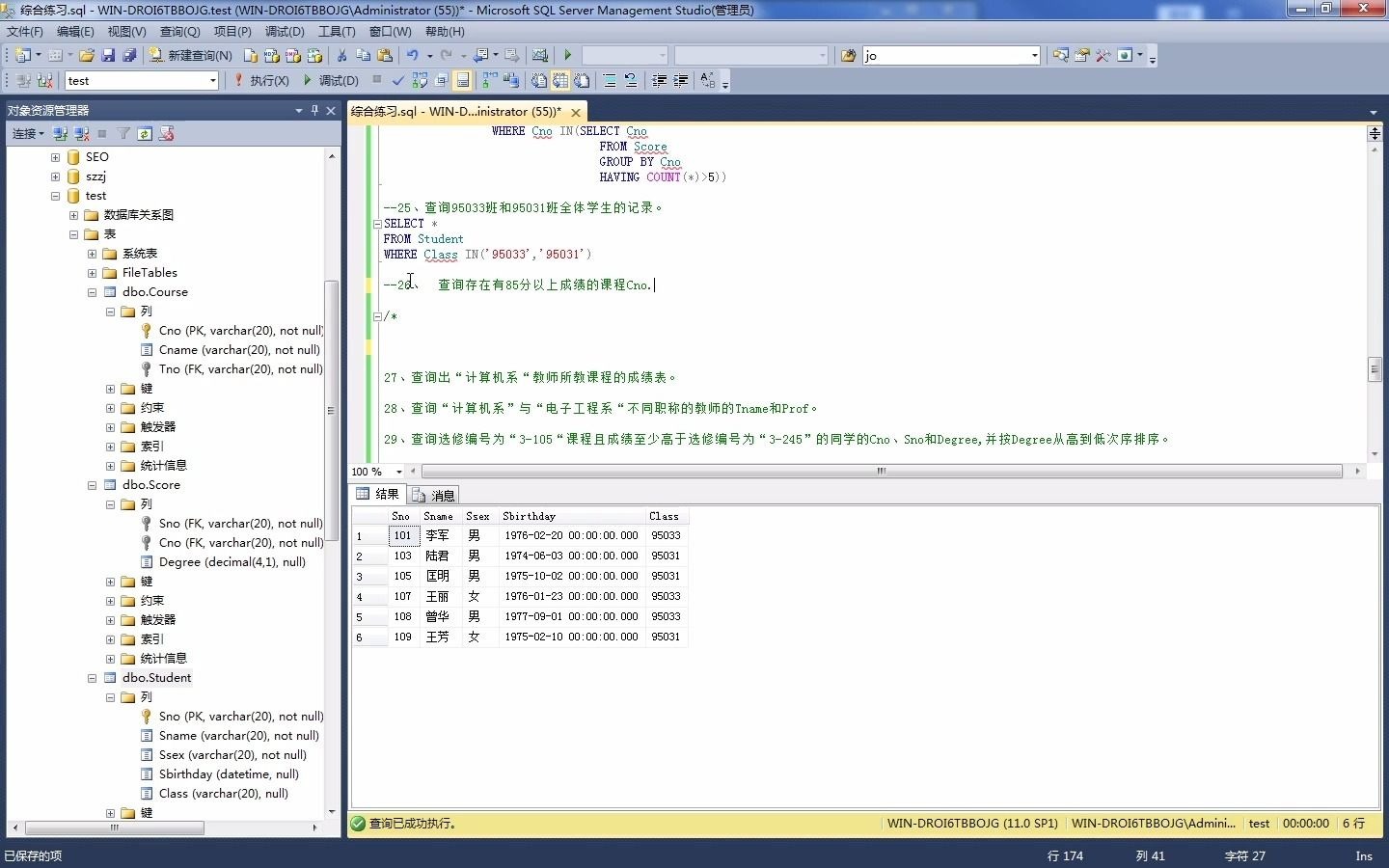Click find in files icon
Screen dimensions: 1389x868
pyautogui.click(x=849, y=56)
